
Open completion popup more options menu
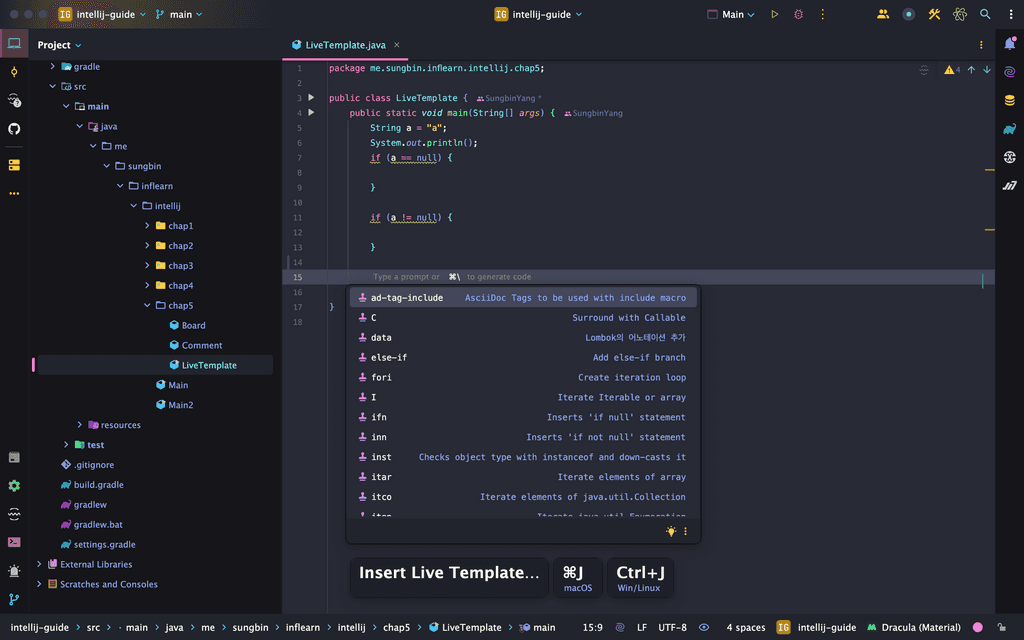pyautogui.click(x=685, y=531)
